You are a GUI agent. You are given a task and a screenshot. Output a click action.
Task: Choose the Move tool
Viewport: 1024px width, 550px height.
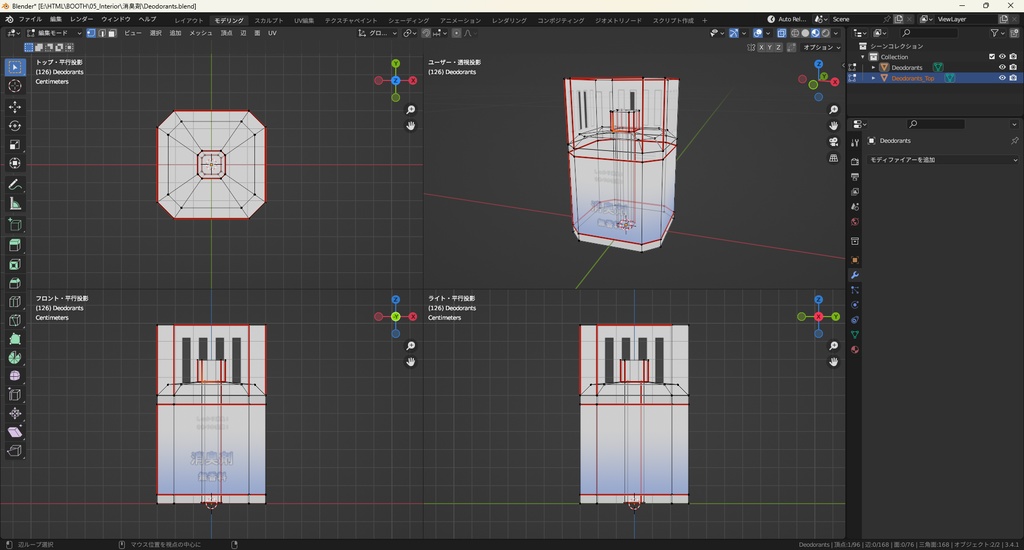(15, 106)
